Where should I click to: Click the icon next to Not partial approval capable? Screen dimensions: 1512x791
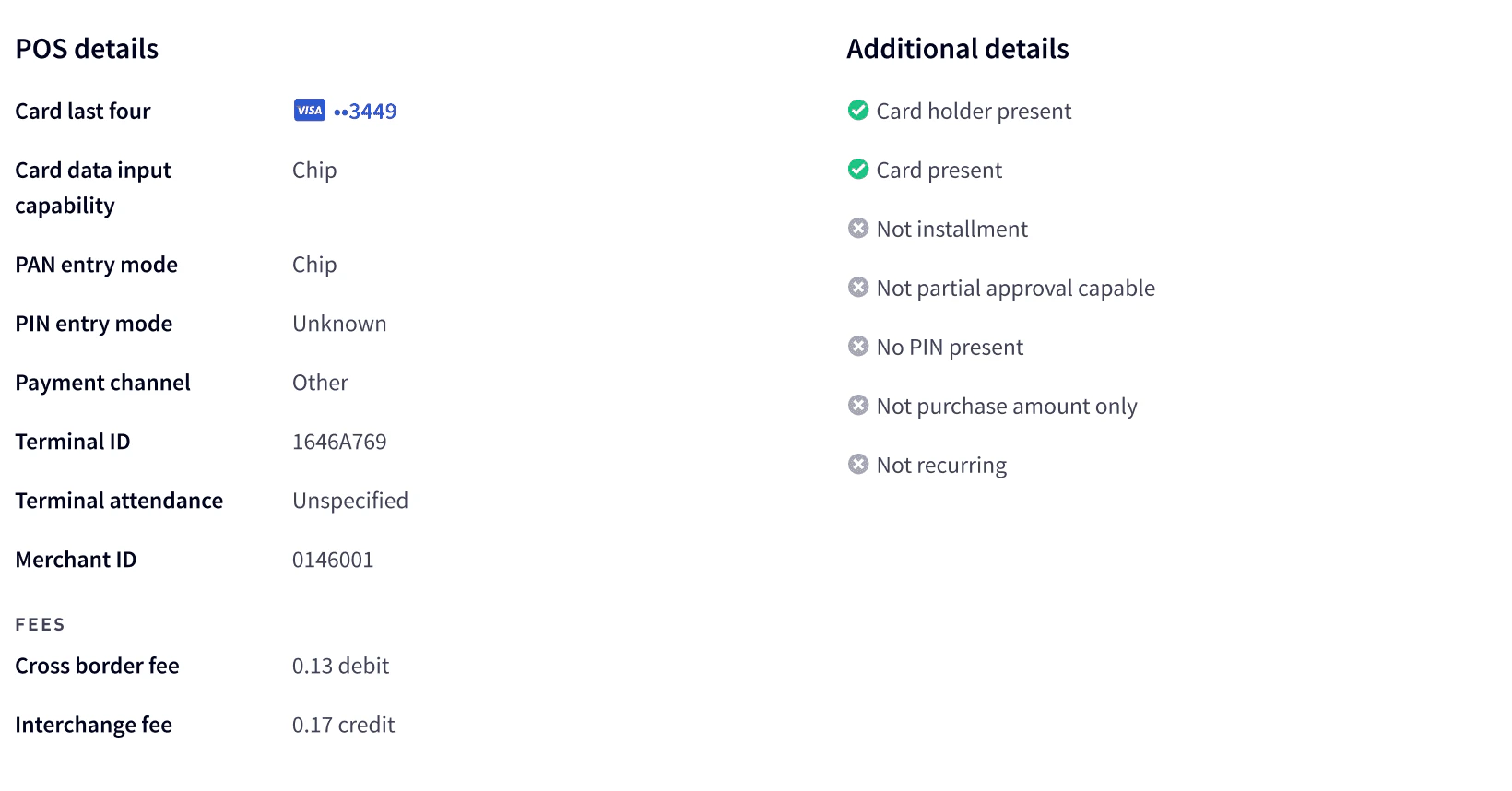point(858,287)
